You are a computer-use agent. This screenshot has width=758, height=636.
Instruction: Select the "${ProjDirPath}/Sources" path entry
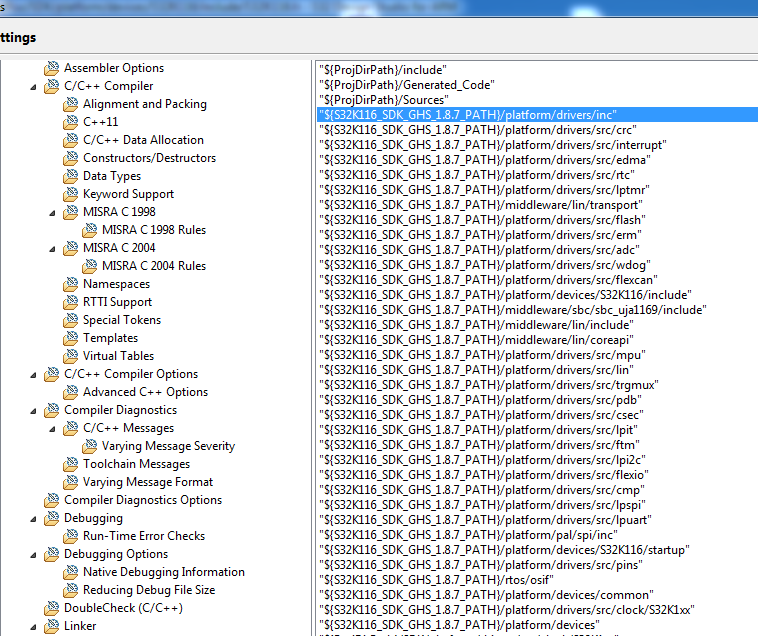click(384, 100)
